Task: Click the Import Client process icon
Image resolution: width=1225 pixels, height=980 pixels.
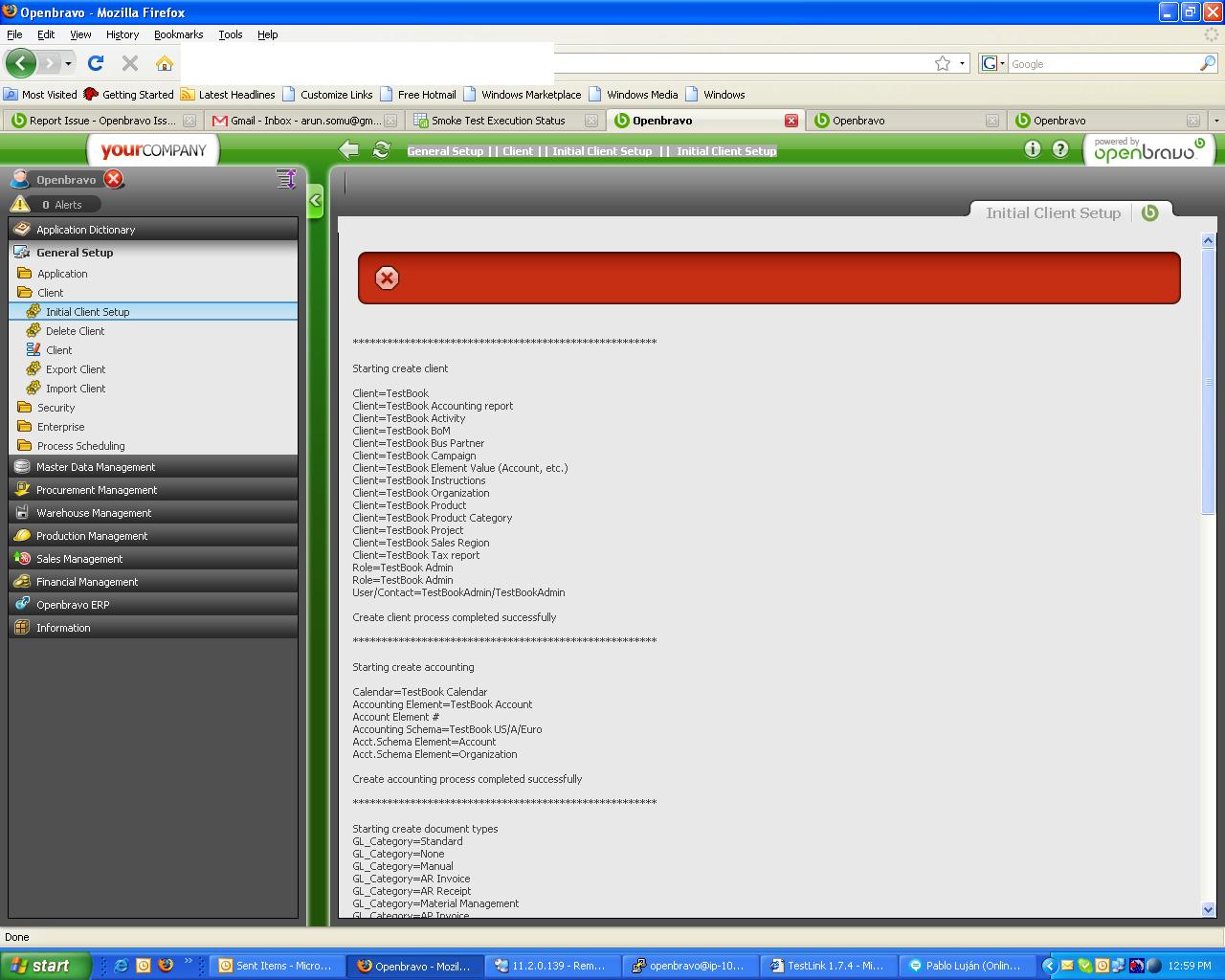Action: [33, 388]
